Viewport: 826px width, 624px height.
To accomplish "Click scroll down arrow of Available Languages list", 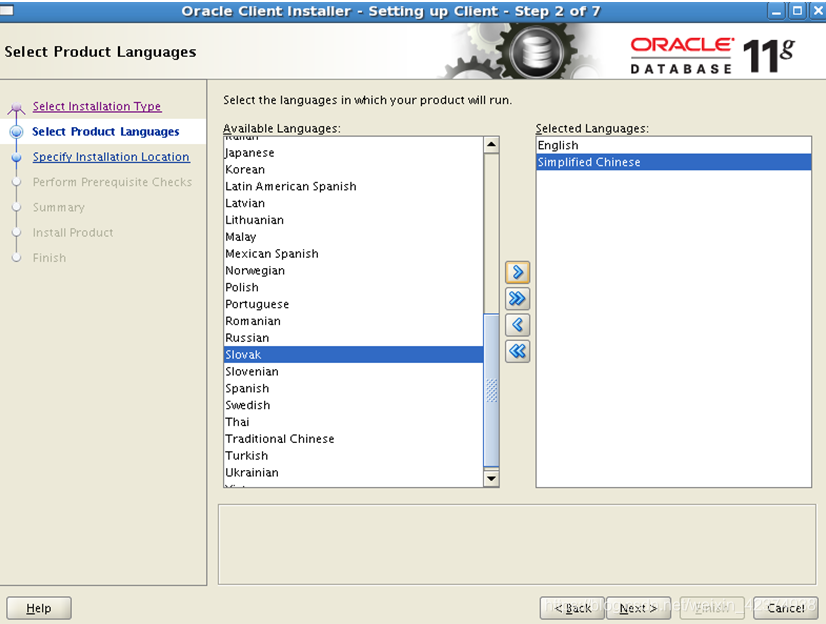I will pos(491,478).
